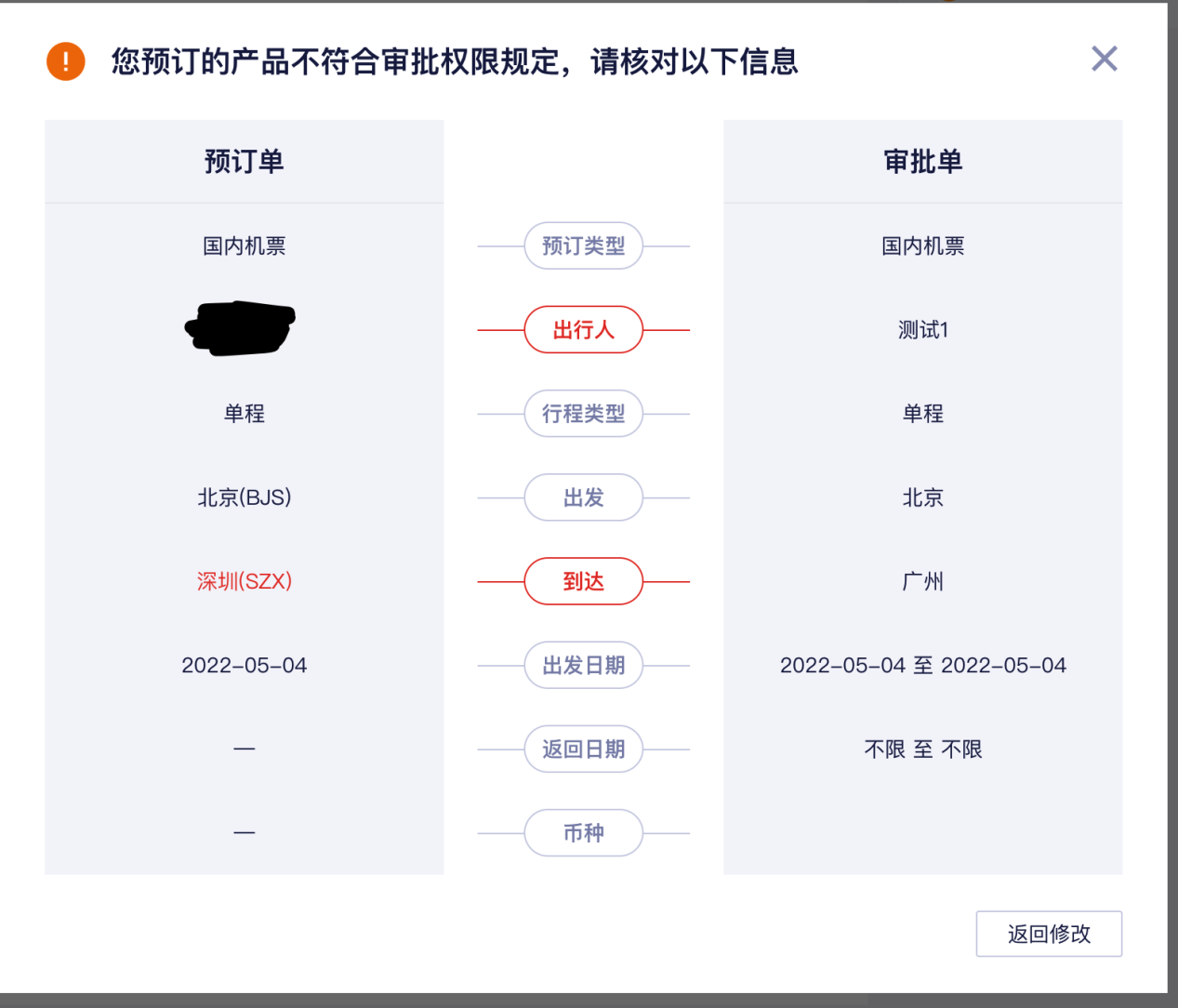Click the 返回日期 pill label

[584, 749]
